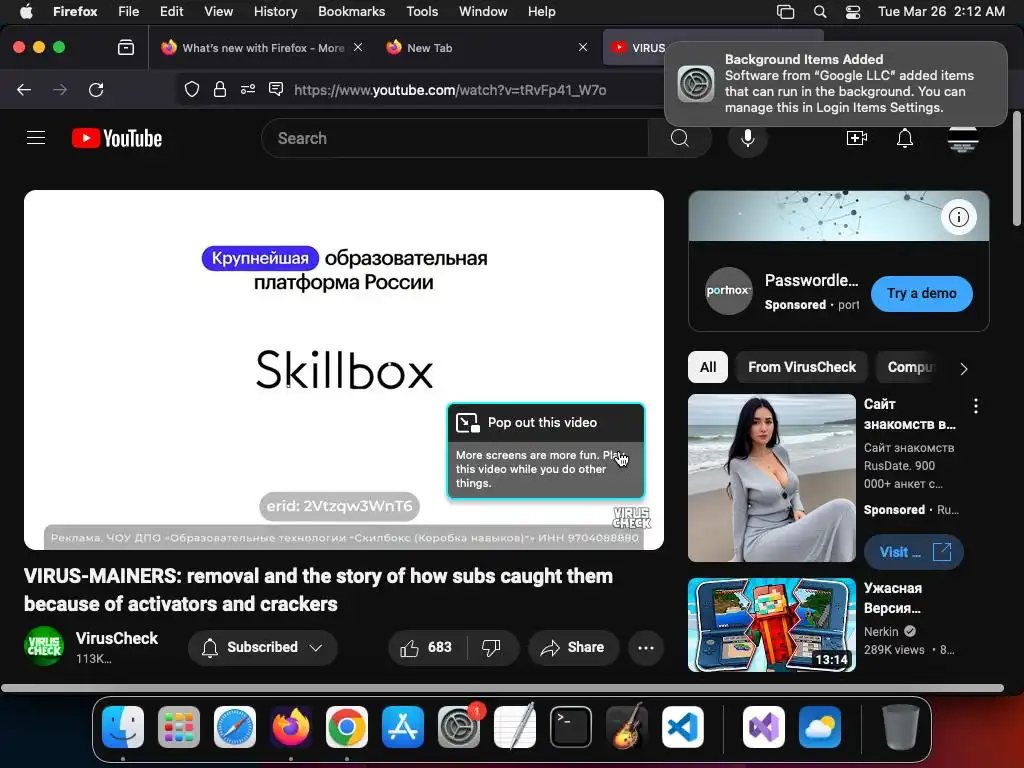
Task: Open VirusCheck channel avatar
Action: [44, 647]
